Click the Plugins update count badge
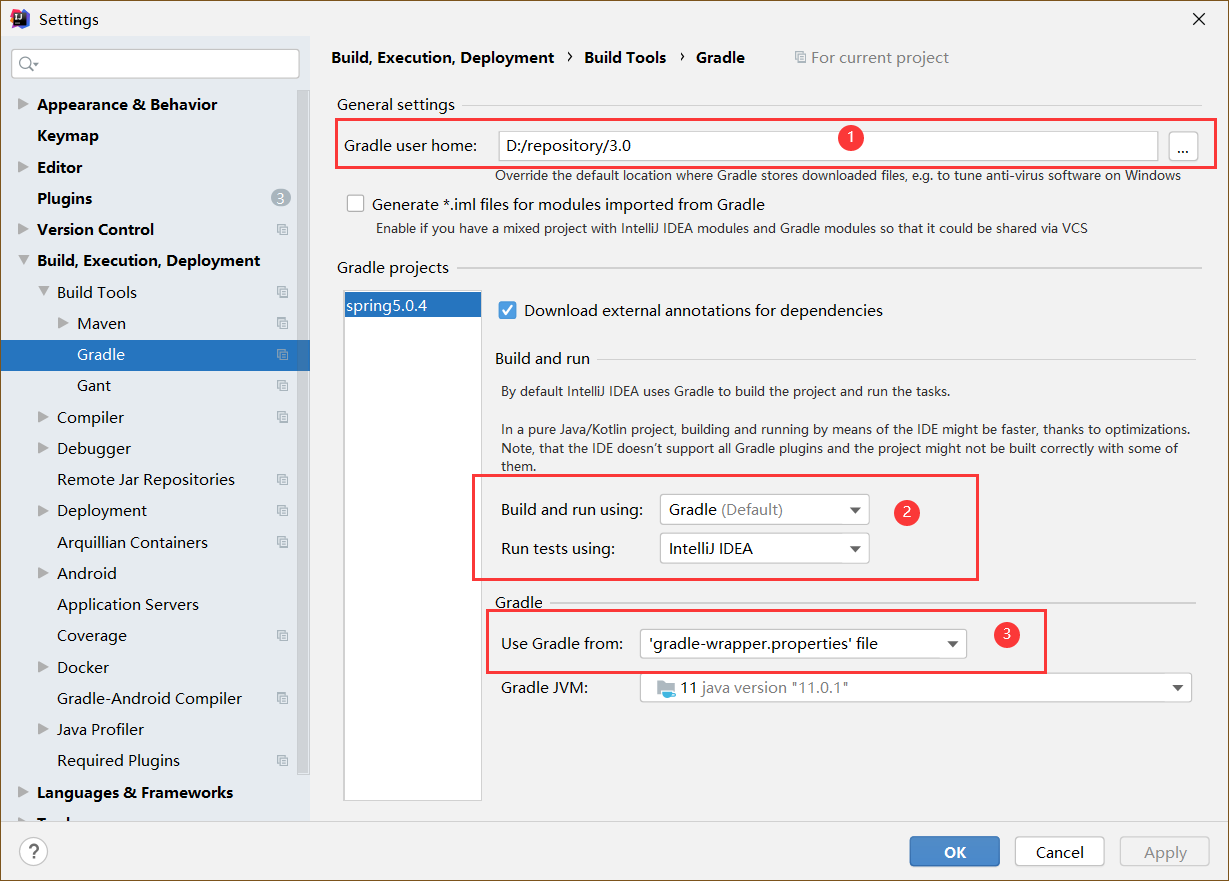 [281, 198]
